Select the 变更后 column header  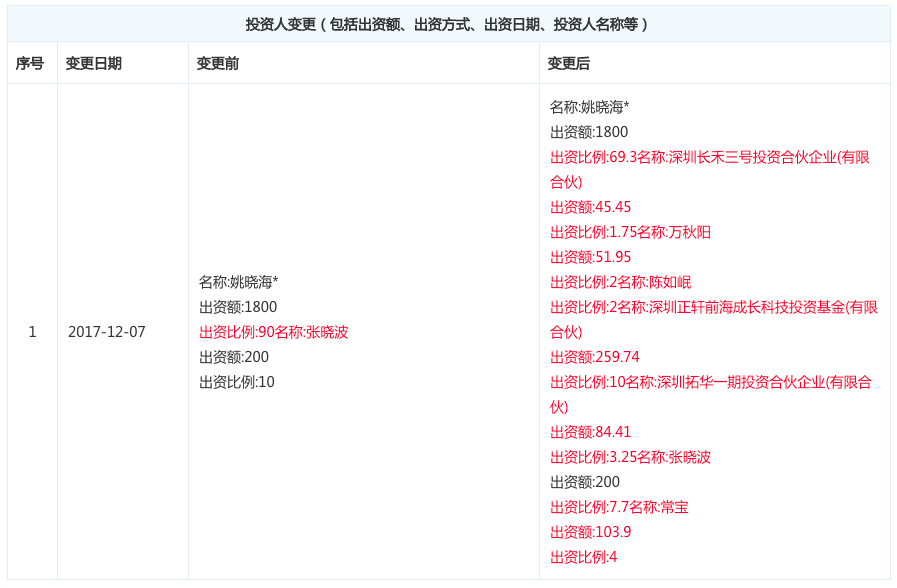pyautogui.click(x=569, y=63)
